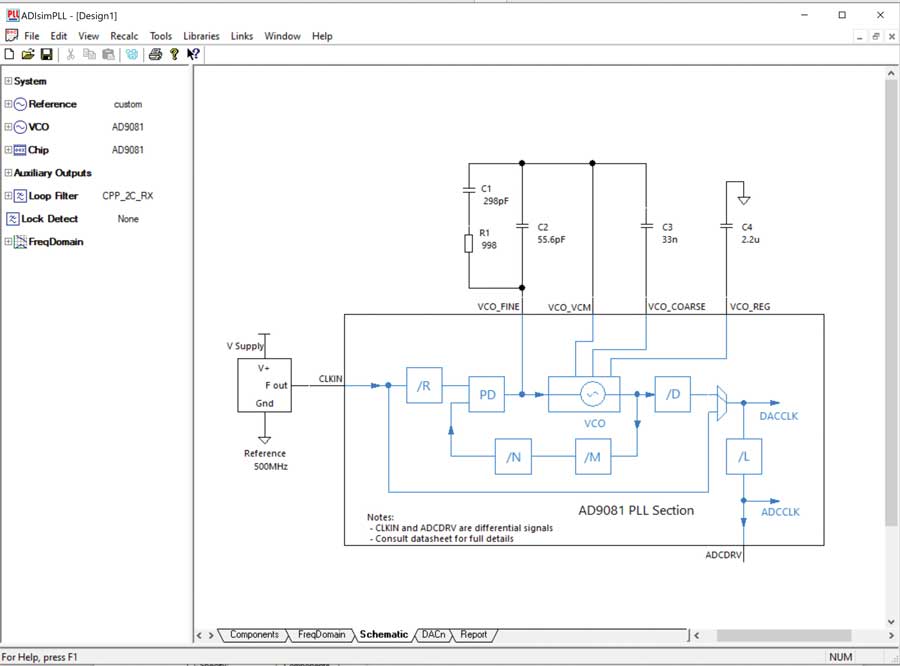
Task: Click the Save floppy disk icon
Action: coord(46,54)
